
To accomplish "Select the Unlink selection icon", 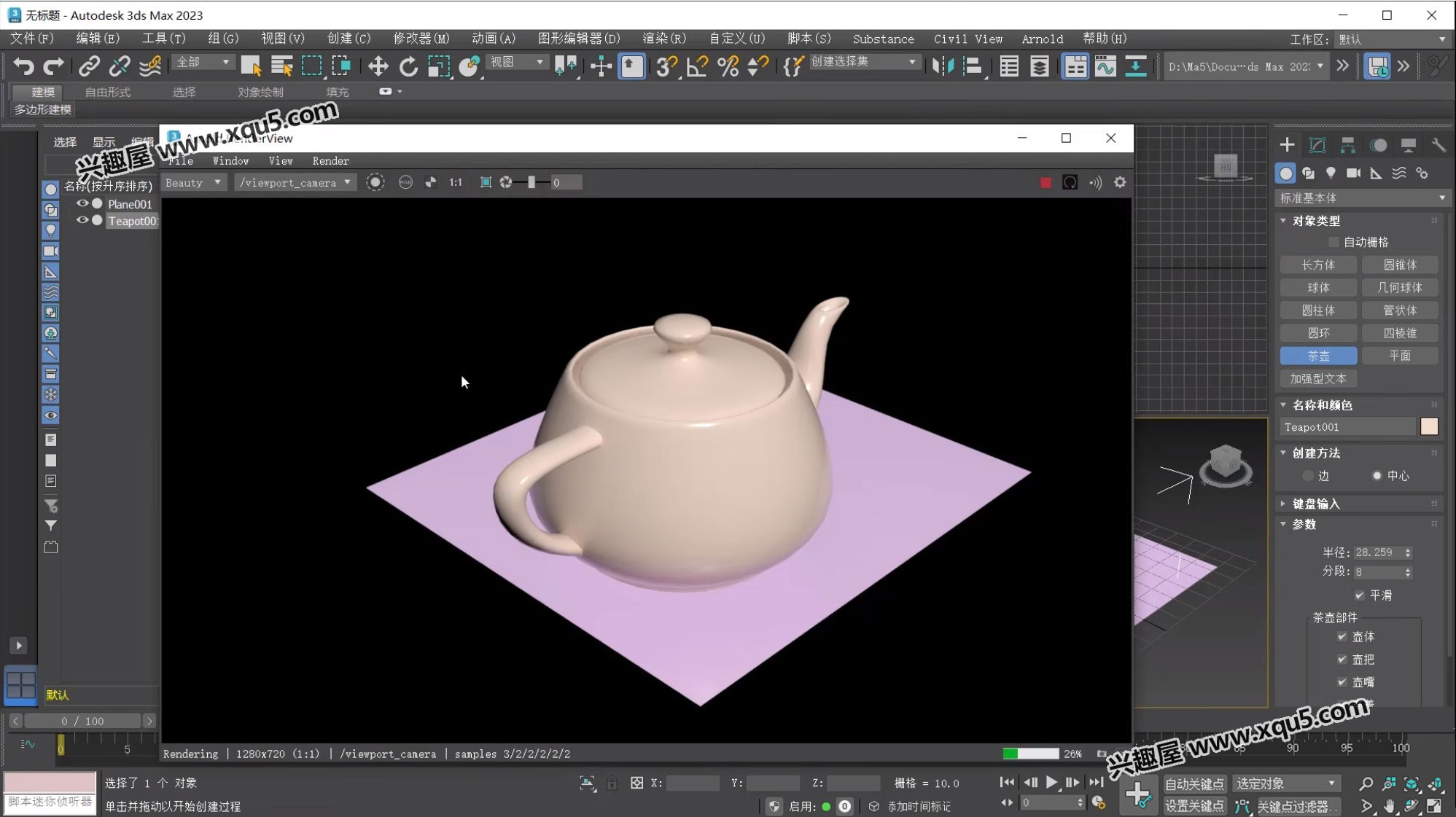I will coord(119,66).
